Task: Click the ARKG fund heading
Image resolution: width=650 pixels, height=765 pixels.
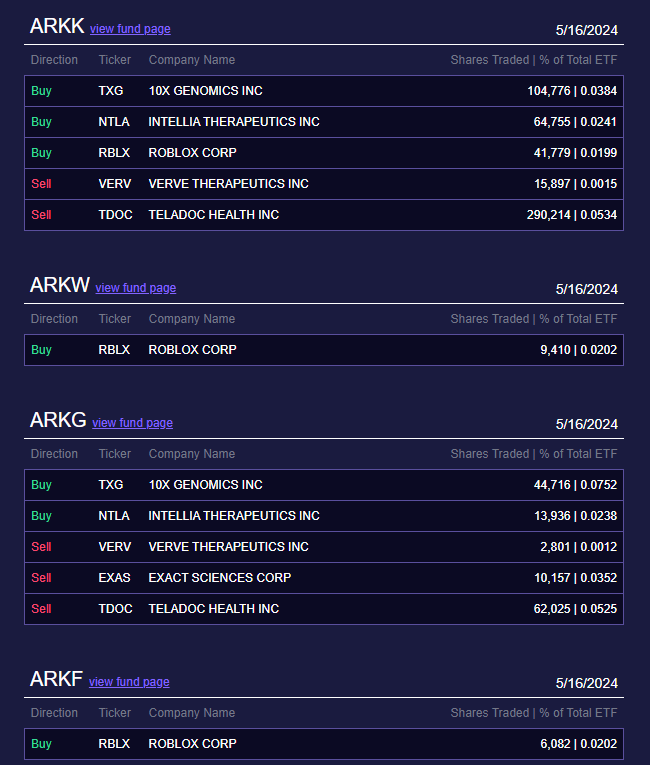Action: click(58, 420)
